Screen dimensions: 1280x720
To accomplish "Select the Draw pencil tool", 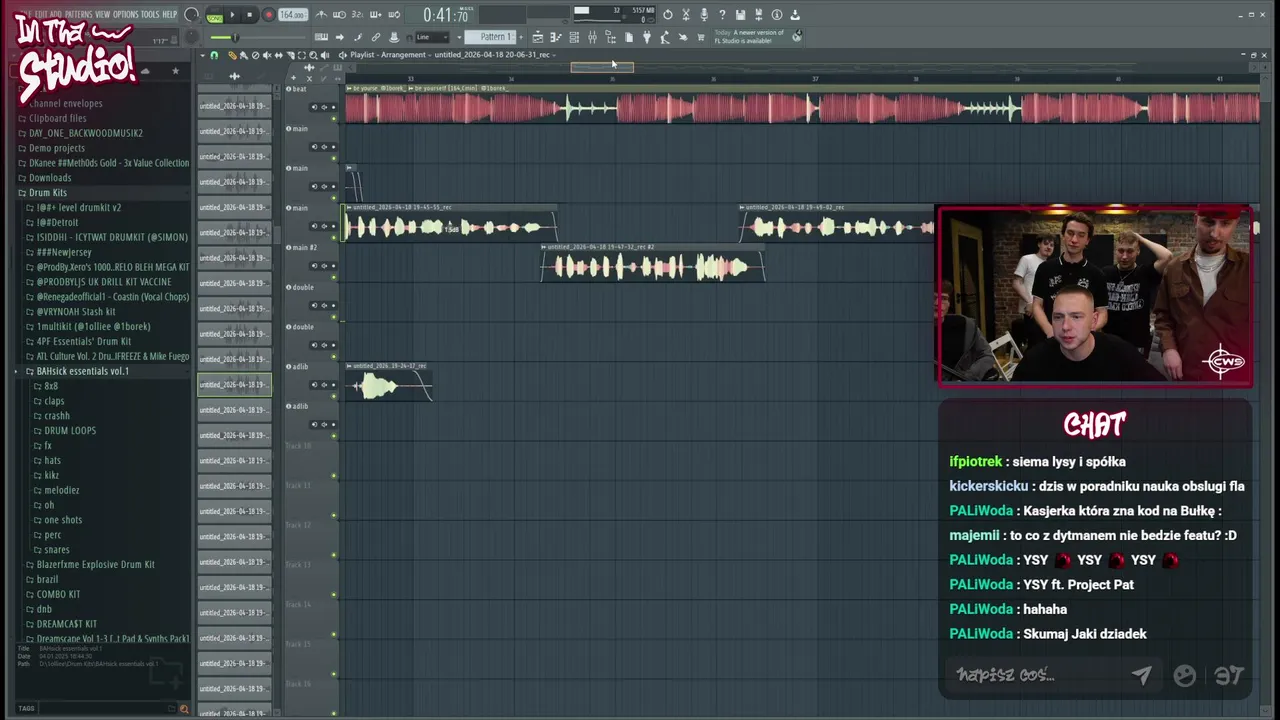I will click(x=232, y=55).
